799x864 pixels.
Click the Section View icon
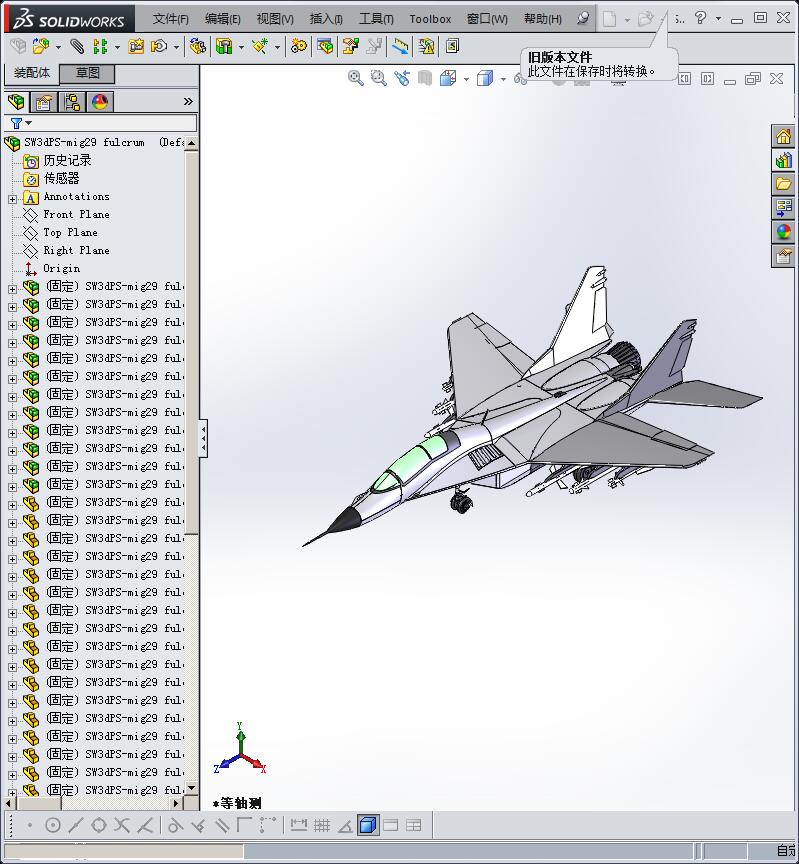[x=424, y=78]
